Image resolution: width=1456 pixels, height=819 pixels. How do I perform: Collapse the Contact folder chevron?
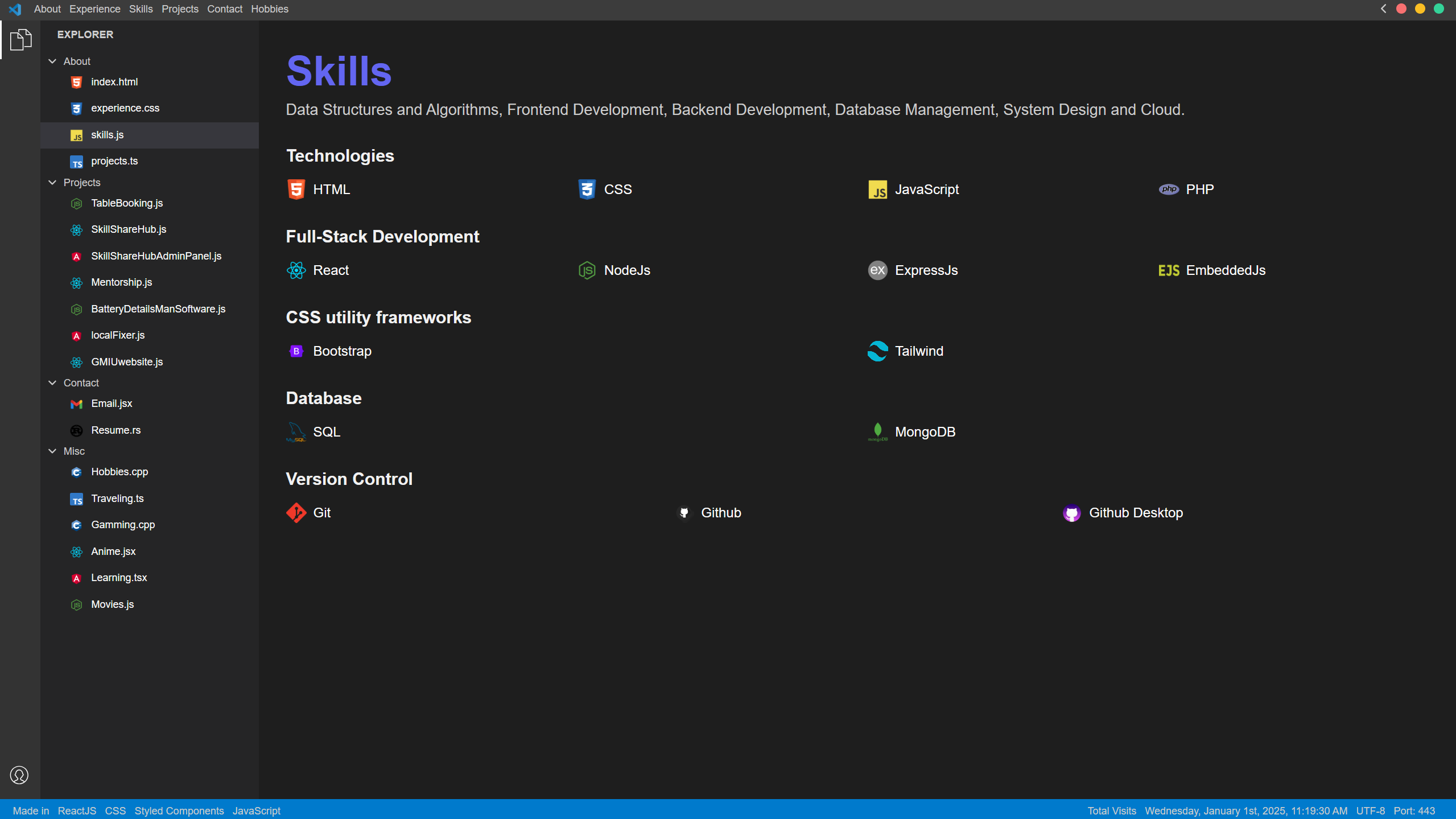click(x=52, y=382)
